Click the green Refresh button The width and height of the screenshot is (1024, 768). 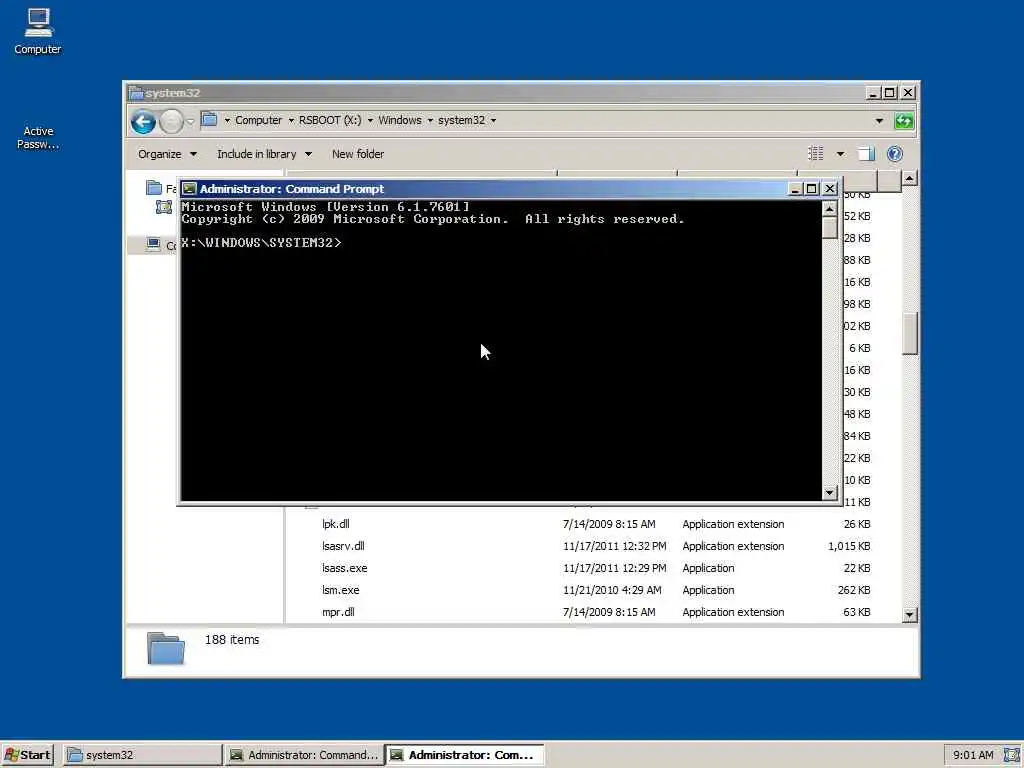pos(904,121)
